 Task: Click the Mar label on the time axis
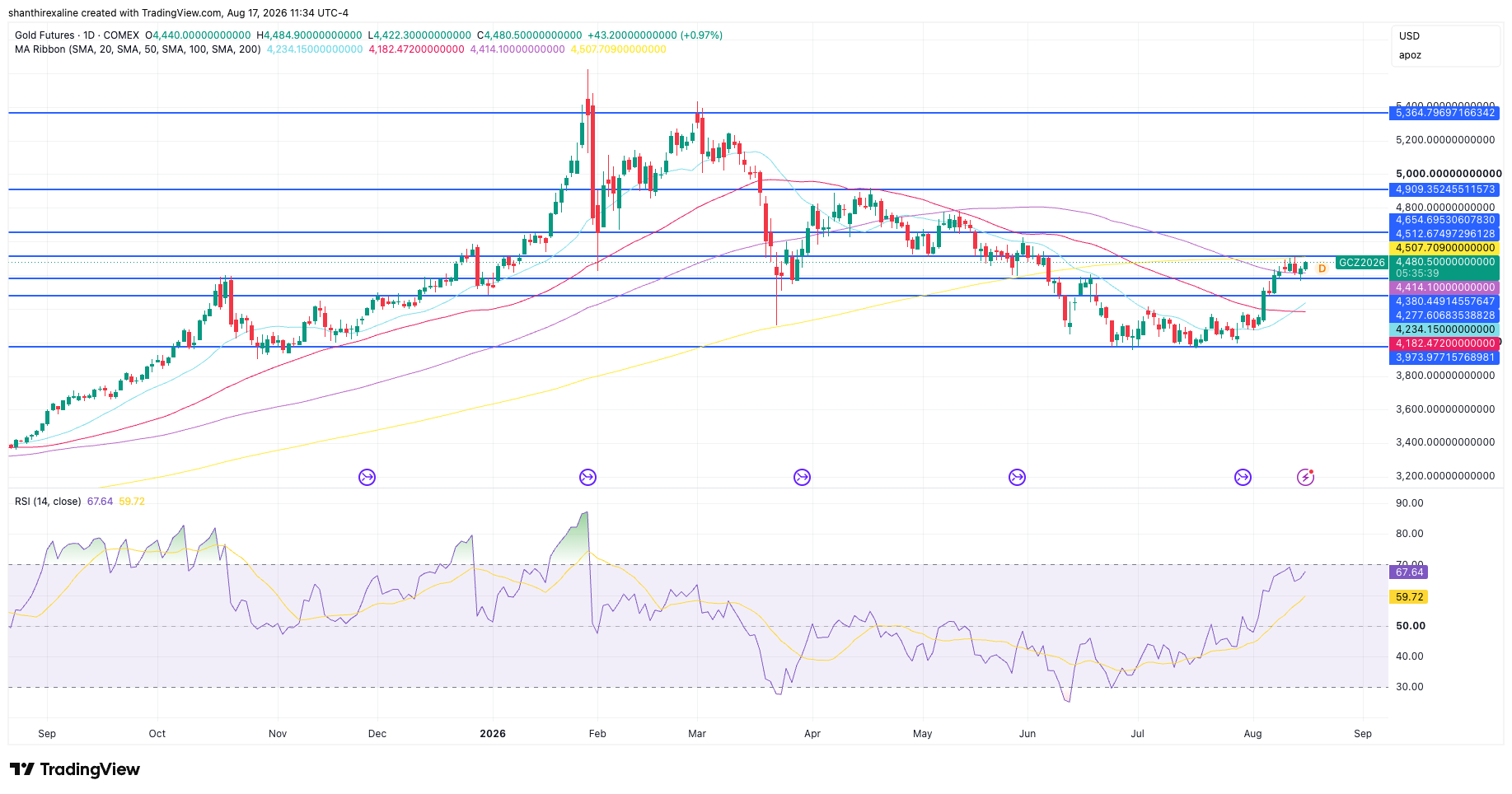coord(697,734)
